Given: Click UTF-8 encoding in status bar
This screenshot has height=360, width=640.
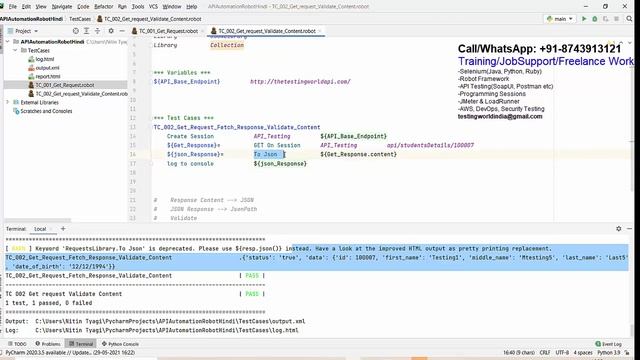Looking at the screenshot, I should pos(562,352).
